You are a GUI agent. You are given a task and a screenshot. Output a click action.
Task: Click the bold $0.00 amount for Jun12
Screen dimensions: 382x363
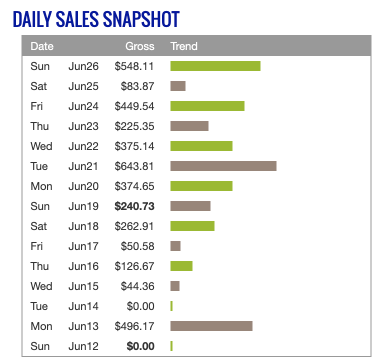pyautogui.click(x=140, y=346)
